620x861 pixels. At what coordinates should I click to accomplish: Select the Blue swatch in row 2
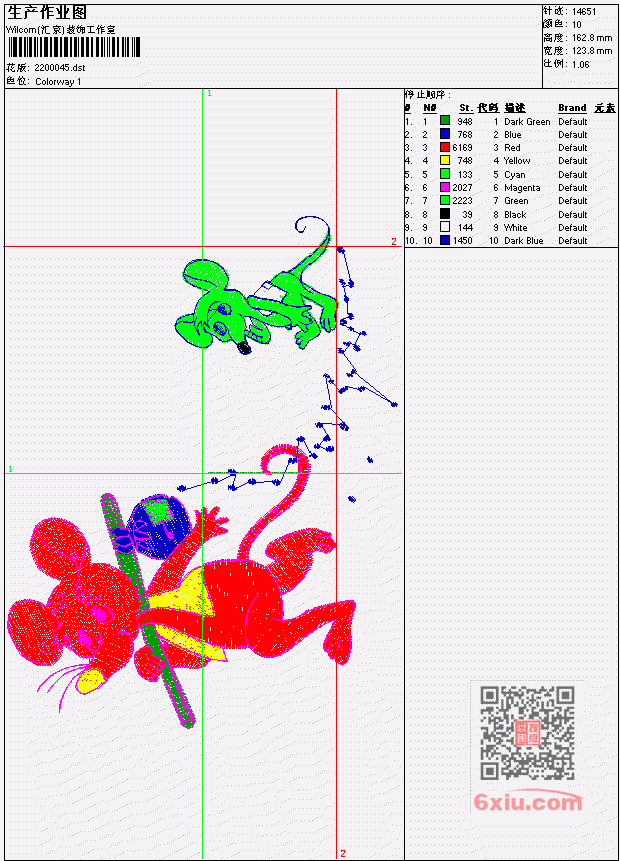tap(445, 134)
